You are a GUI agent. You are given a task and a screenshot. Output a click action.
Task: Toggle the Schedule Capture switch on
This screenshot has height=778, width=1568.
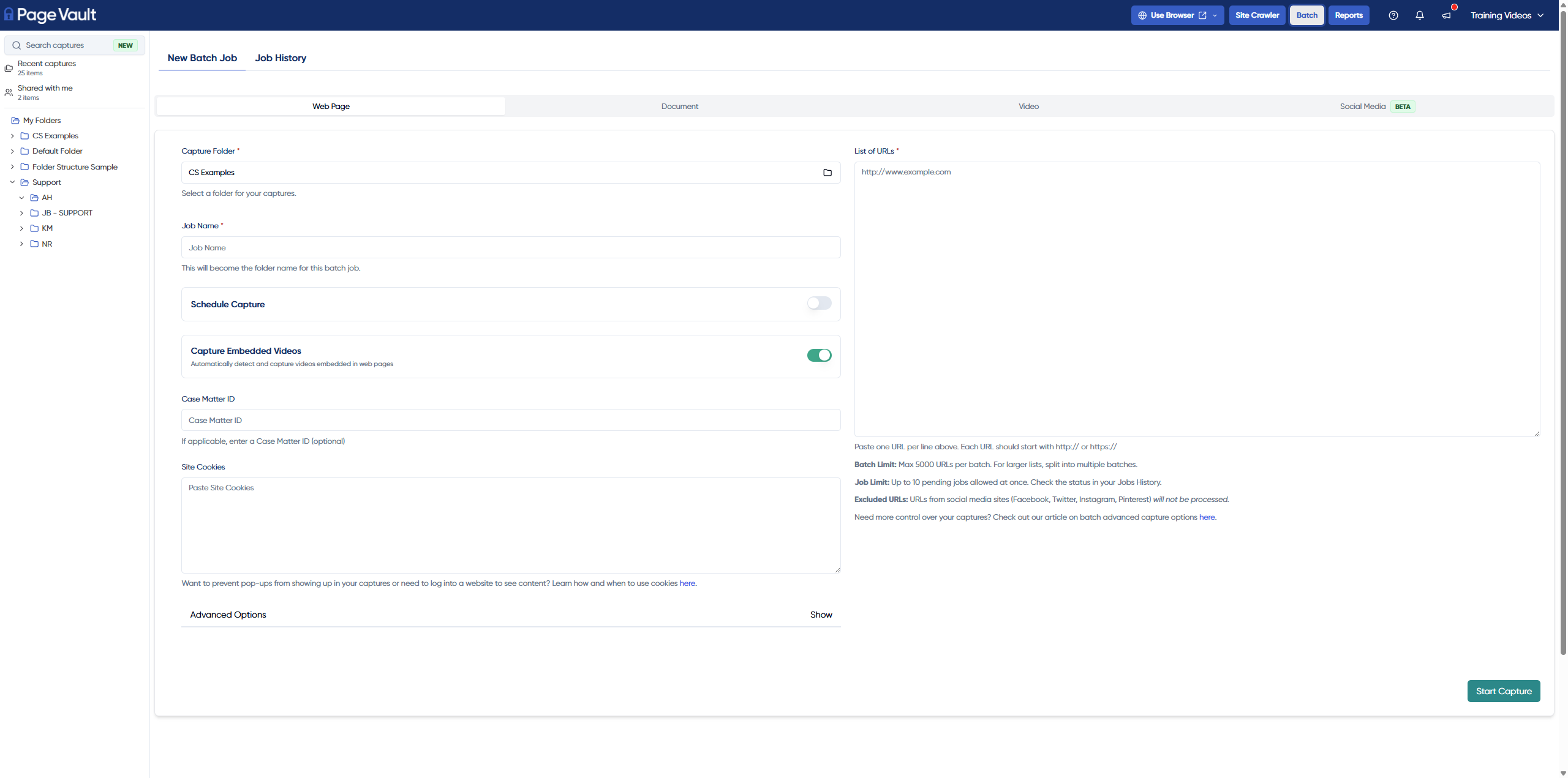click(x=819, y=303)
